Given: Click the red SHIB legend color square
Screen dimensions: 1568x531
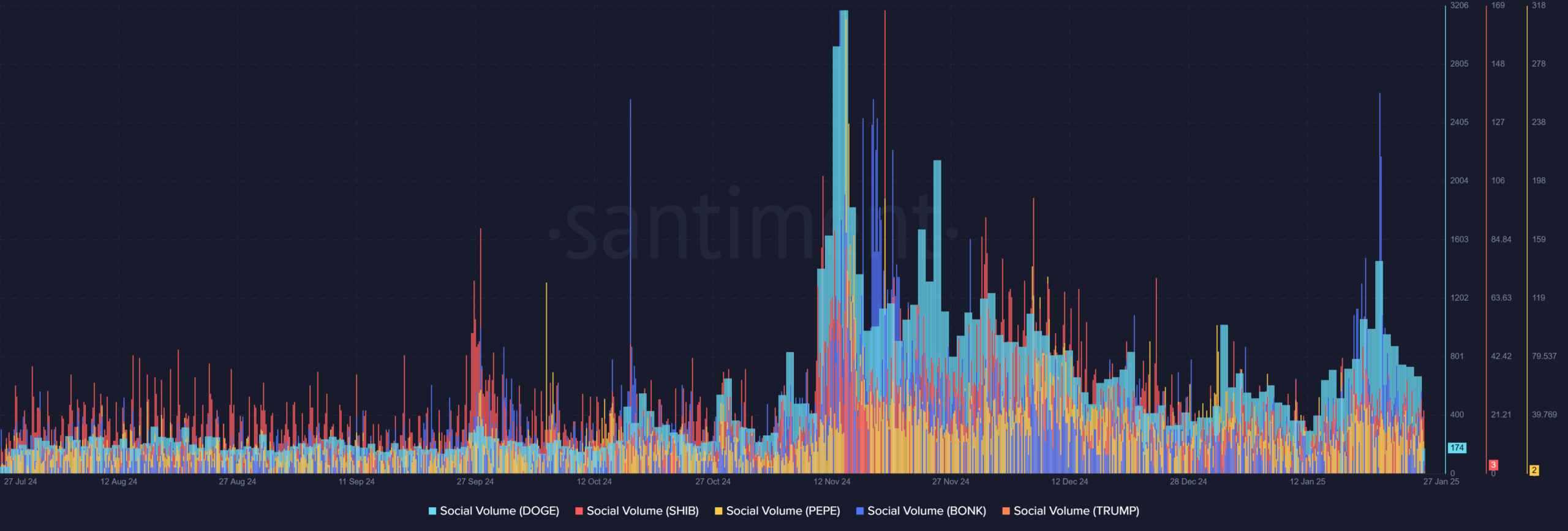Looking at the screenshot, I should [579, 511].
